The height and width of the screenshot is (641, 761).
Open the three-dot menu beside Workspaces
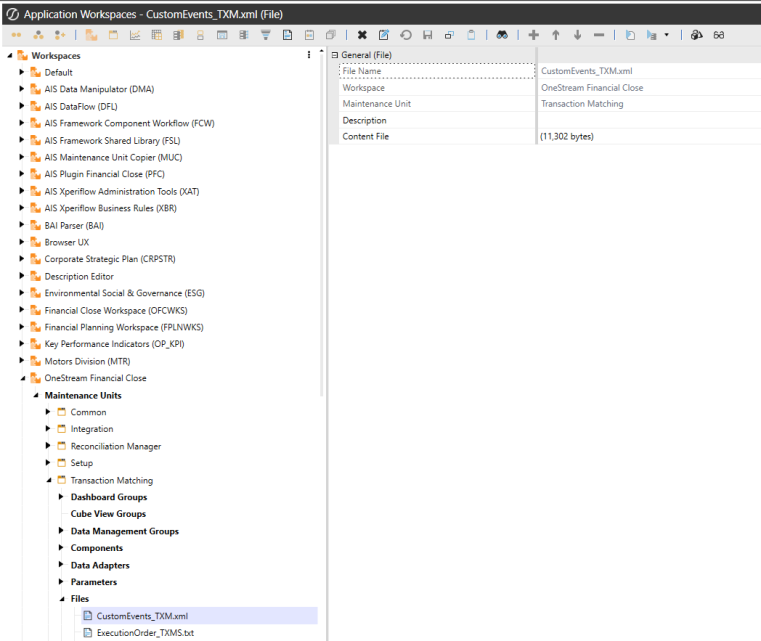pos(309,55)
